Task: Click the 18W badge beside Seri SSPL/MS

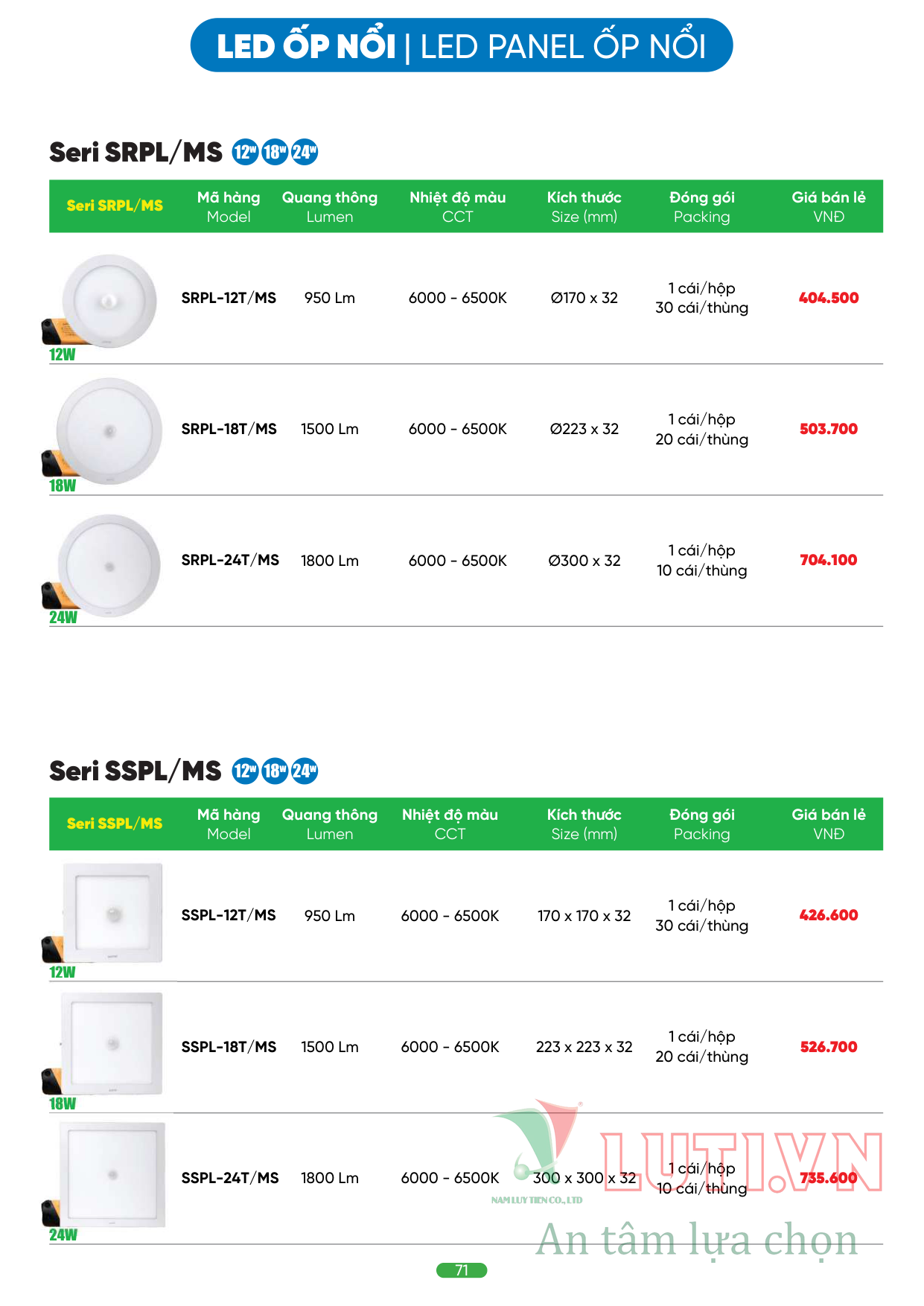Action: [x=275, y=771]
